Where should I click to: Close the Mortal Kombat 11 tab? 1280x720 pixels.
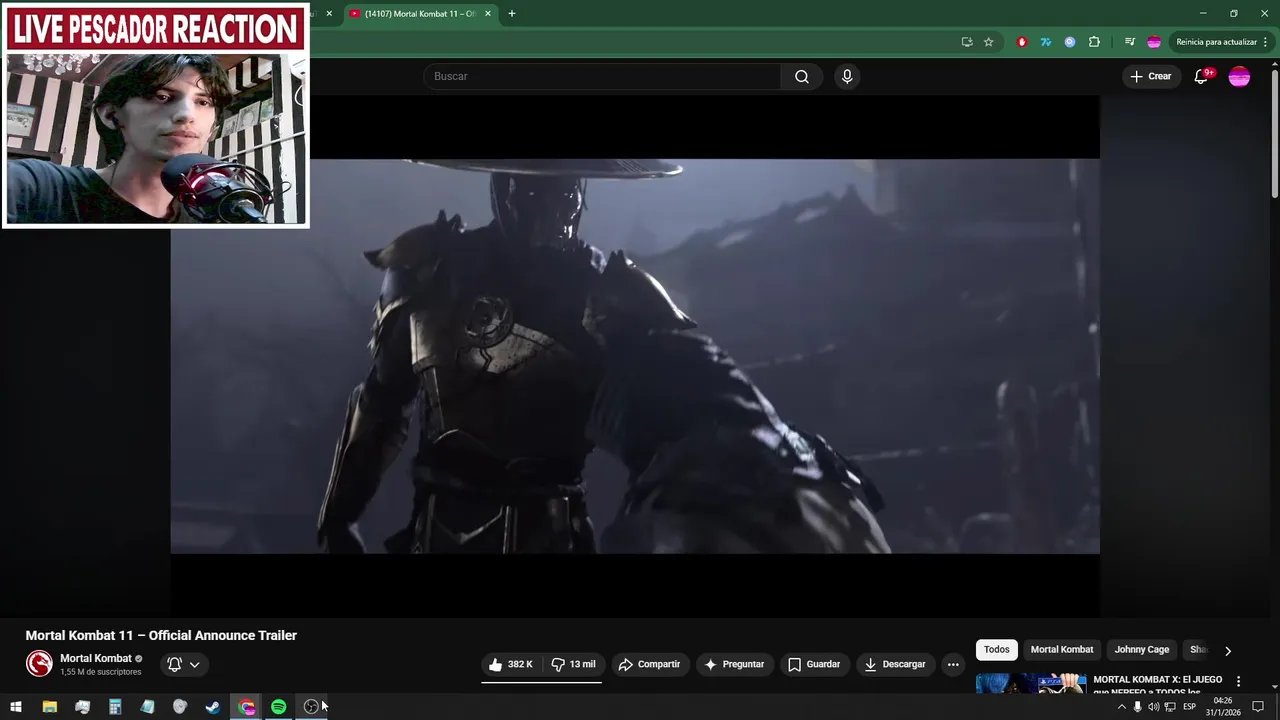coord(488,14)
